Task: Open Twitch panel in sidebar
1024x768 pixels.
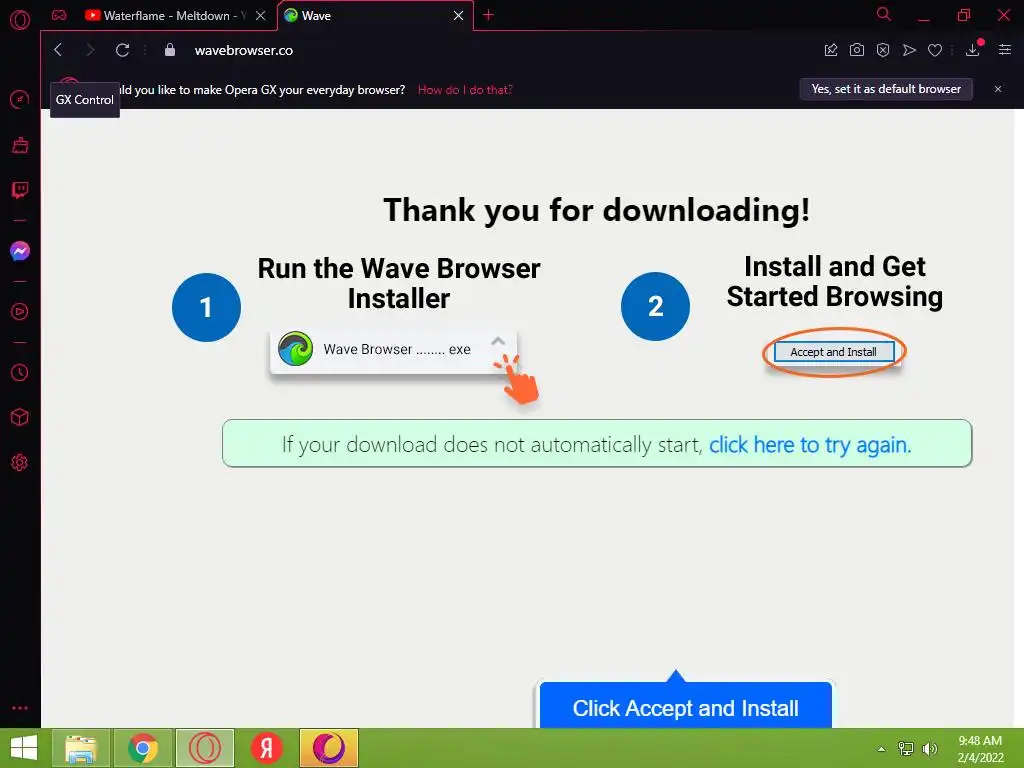Action: (x=20, y=190)
